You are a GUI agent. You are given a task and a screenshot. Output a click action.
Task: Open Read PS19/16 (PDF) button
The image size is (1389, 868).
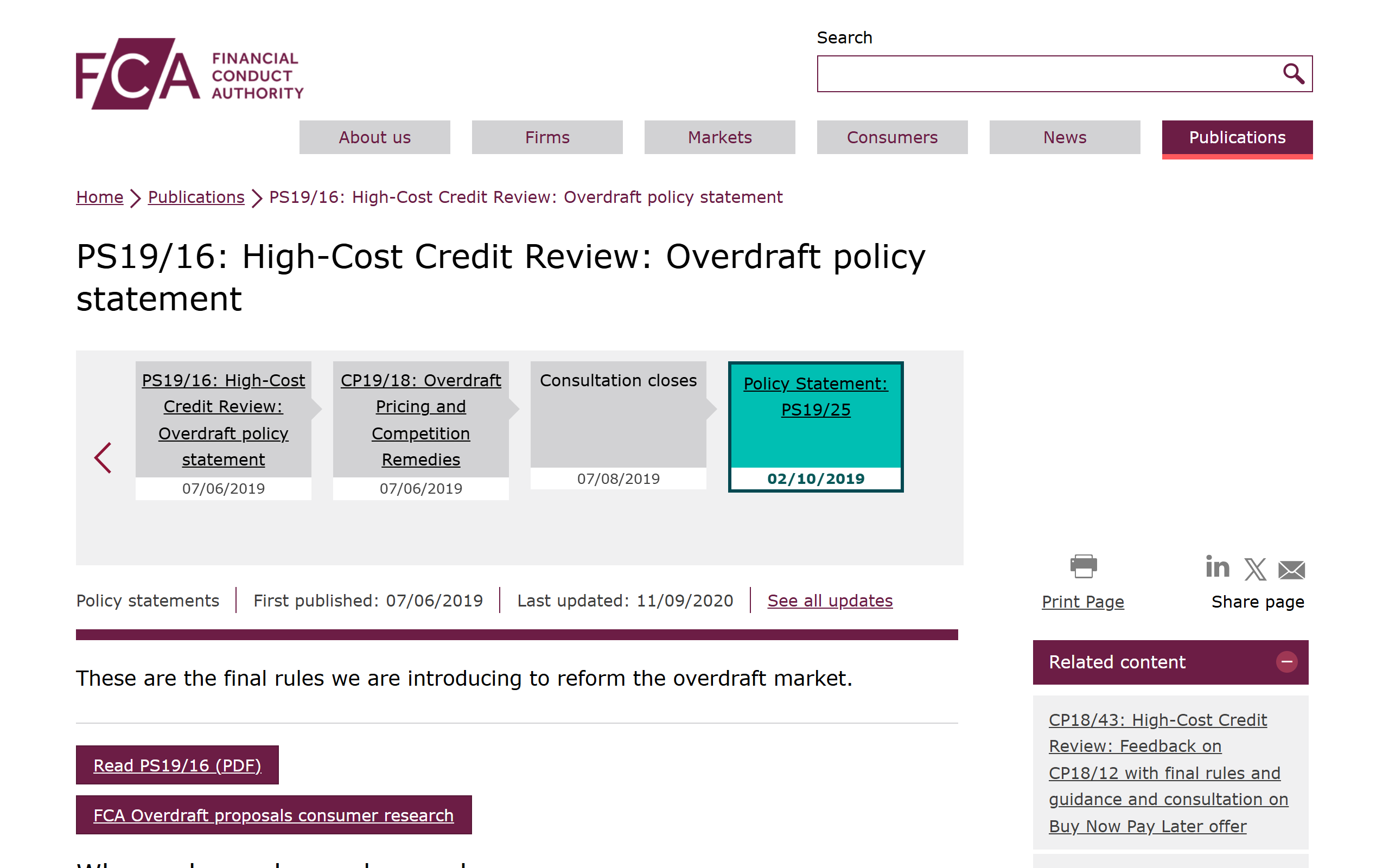pos(177,765)
